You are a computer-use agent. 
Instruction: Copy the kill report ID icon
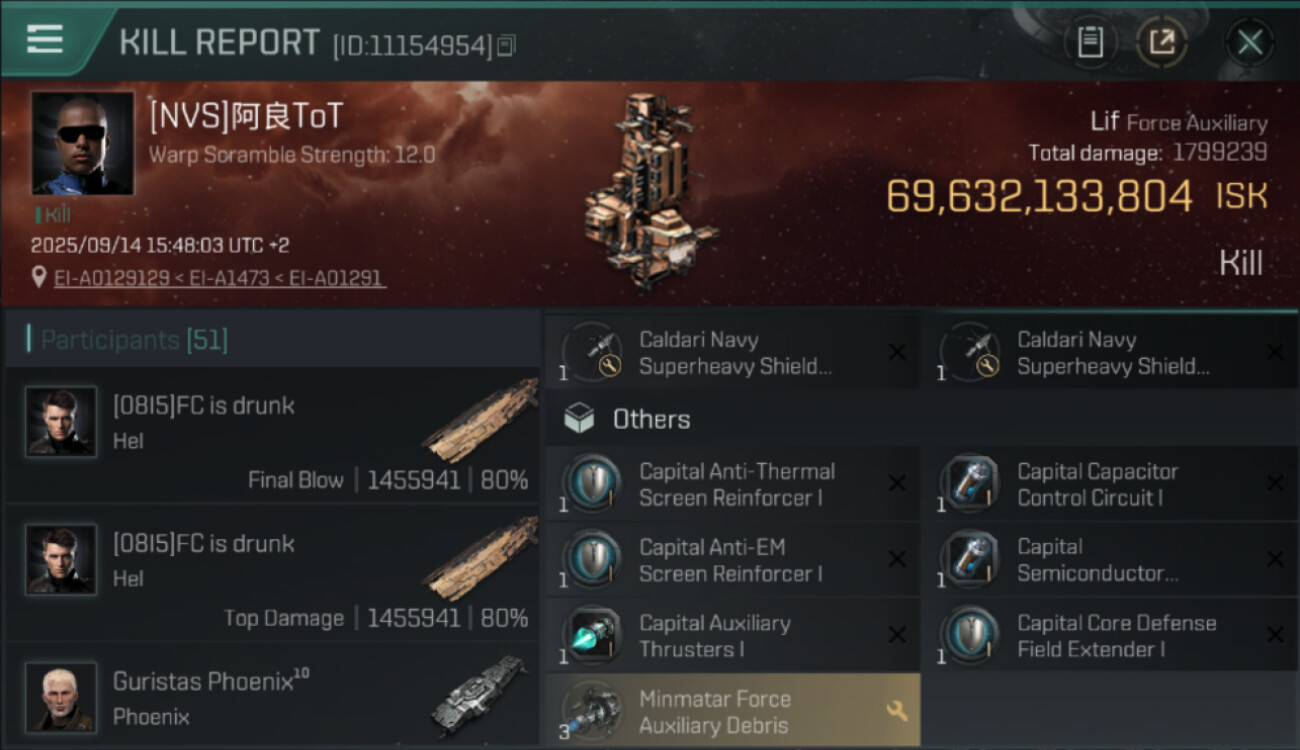tap(506, 45)
